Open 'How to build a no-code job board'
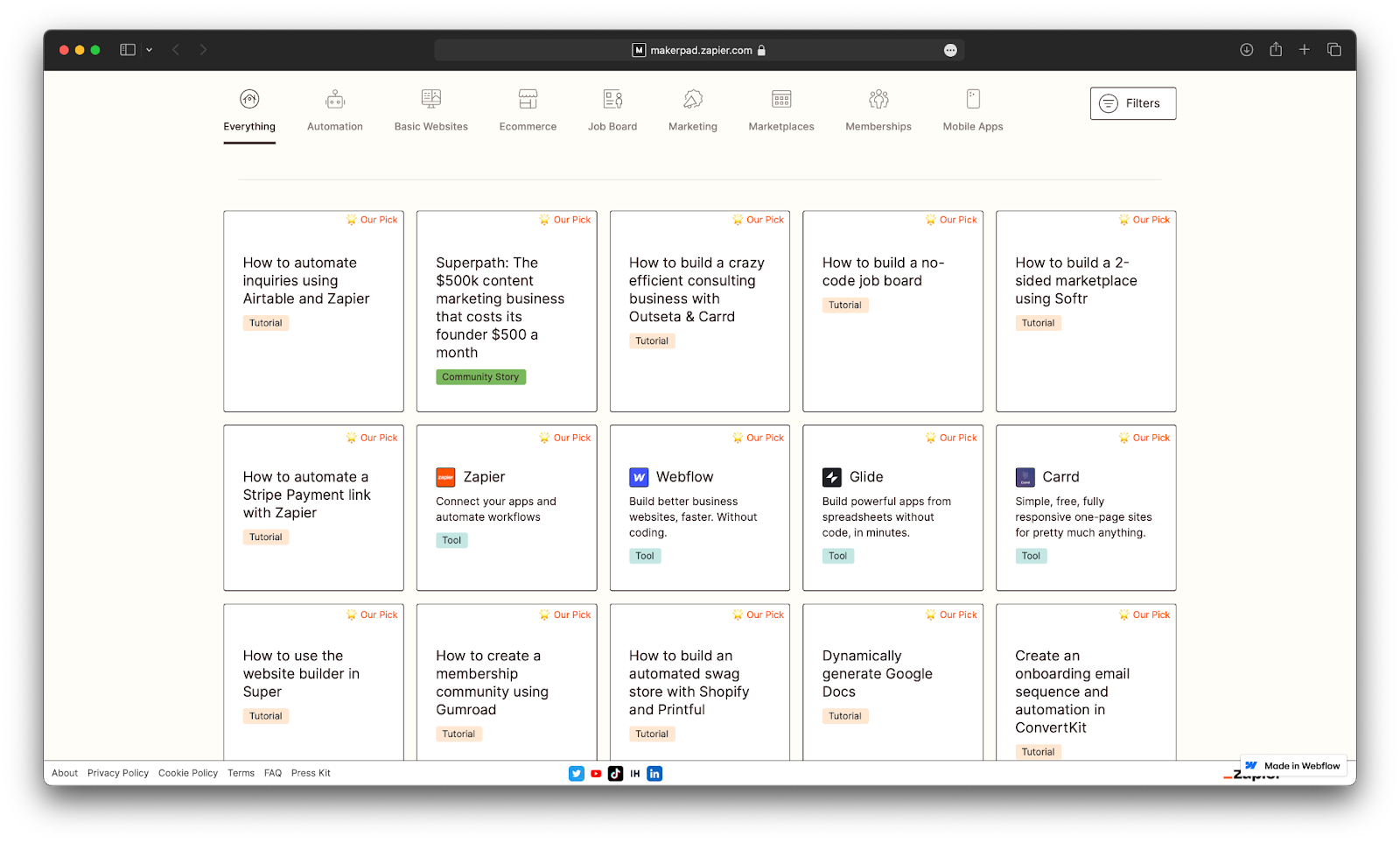This screenshot has height=843, width=1400. coord(883,272)
